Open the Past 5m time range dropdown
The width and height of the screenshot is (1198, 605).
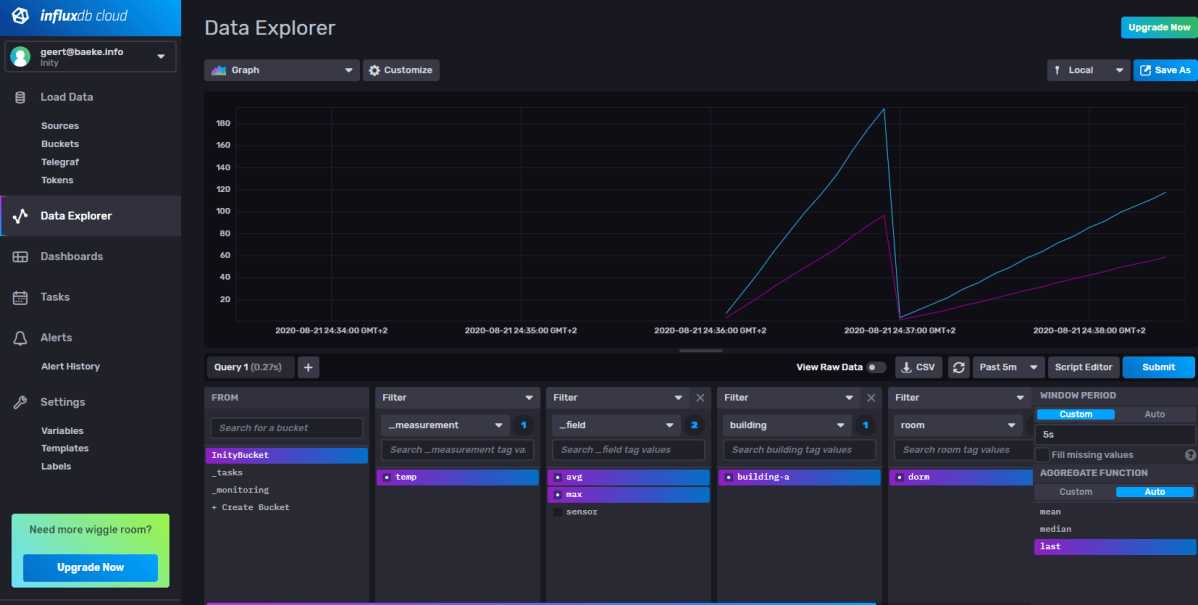(1008, 367)
